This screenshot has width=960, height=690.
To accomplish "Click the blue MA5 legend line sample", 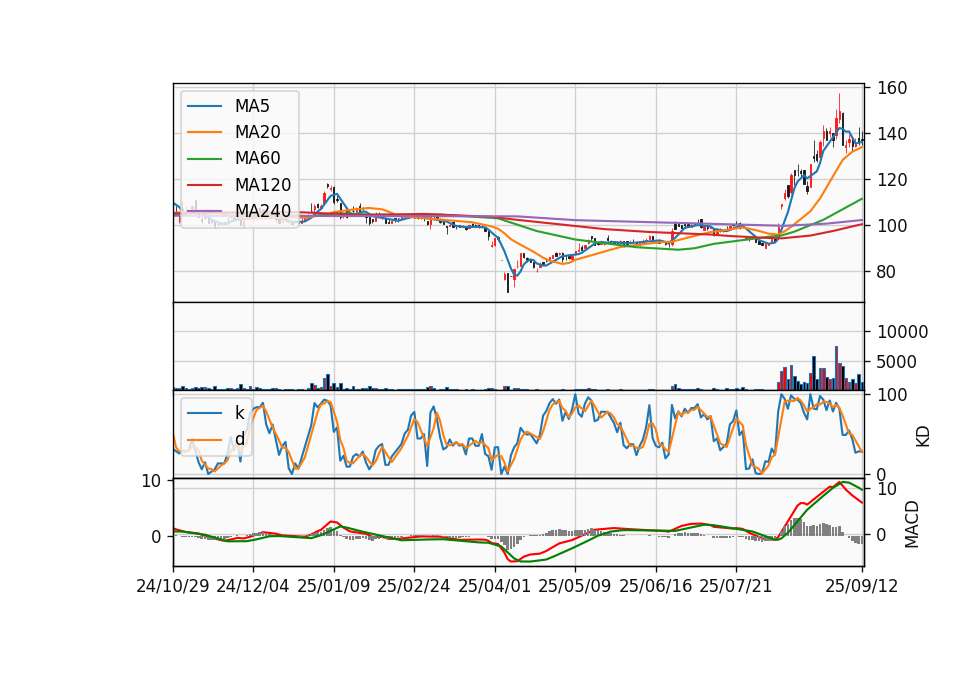I will coord(204,106).
